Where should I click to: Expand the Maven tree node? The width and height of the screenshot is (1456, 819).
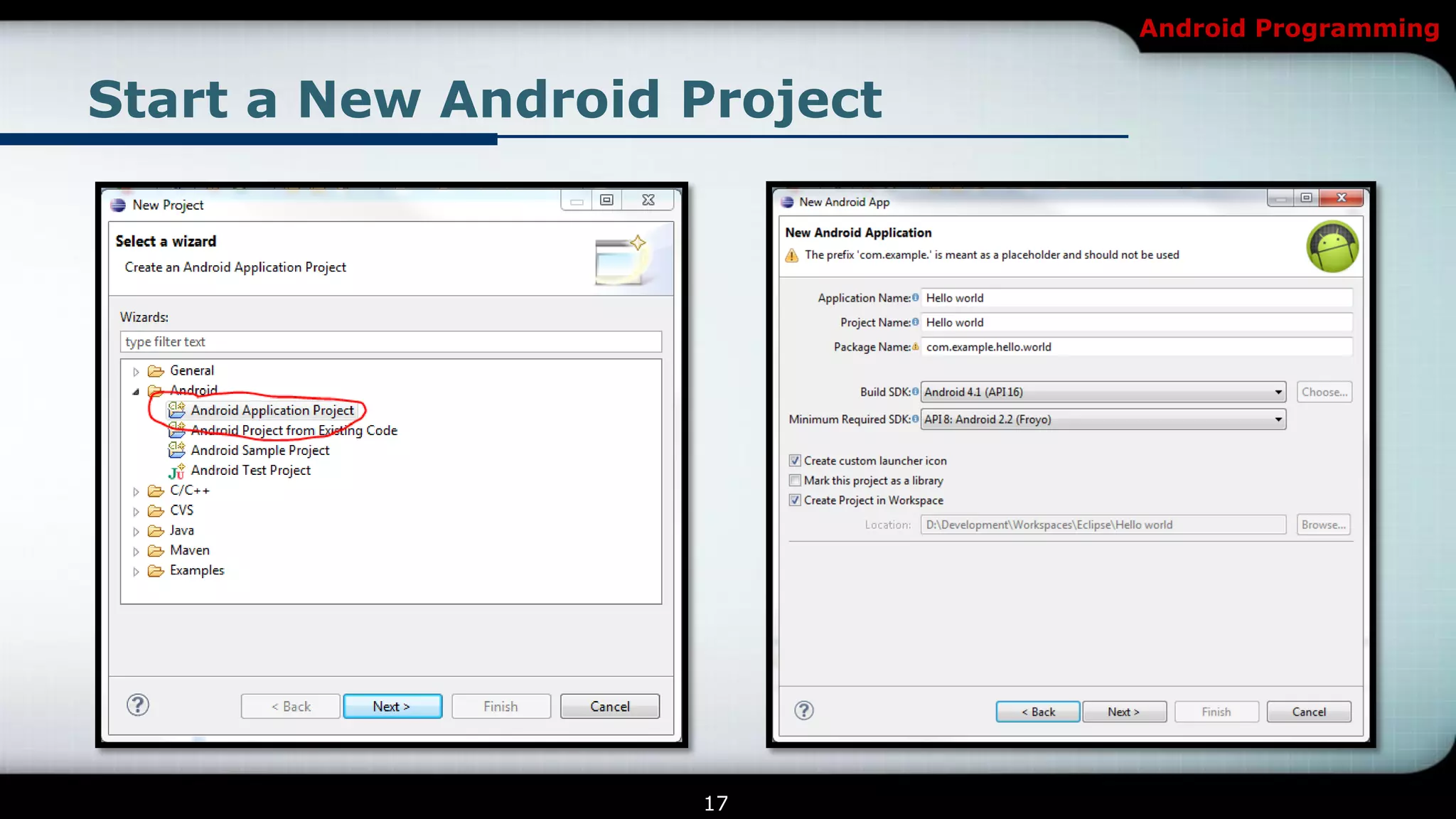(136, 552)
